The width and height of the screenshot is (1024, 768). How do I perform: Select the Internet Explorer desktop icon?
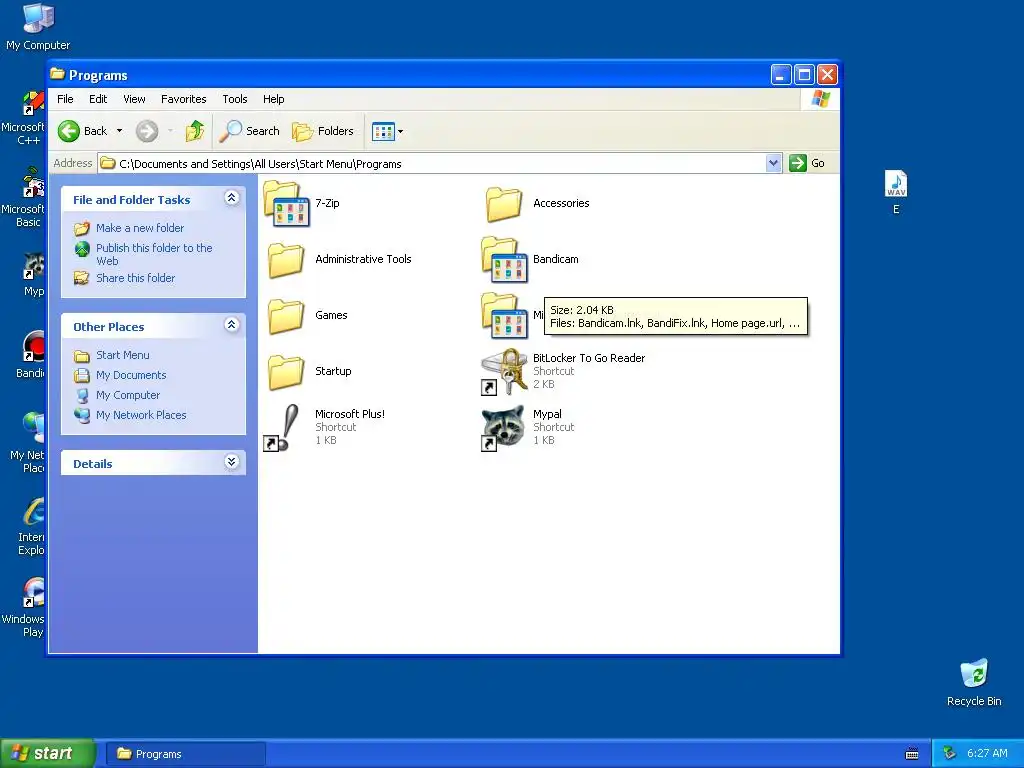(33, 512)
